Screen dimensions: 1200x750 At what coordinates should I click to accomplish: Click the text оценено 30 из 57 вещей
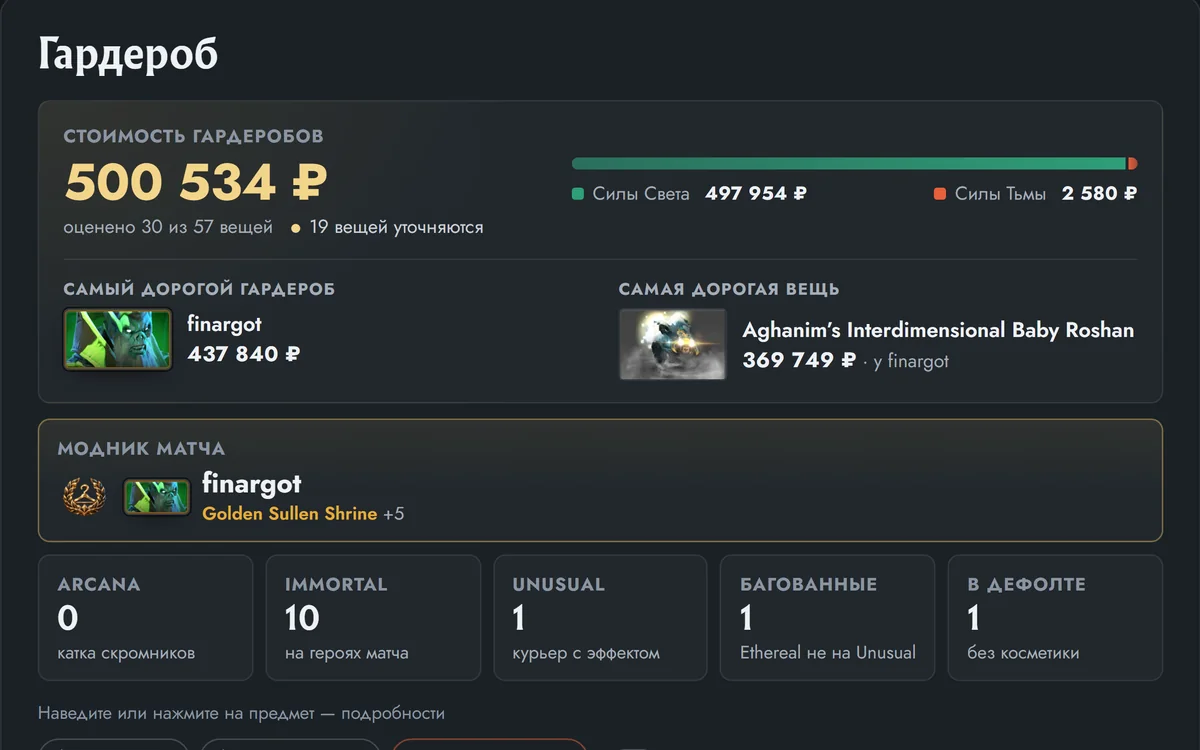coord(168,227)
